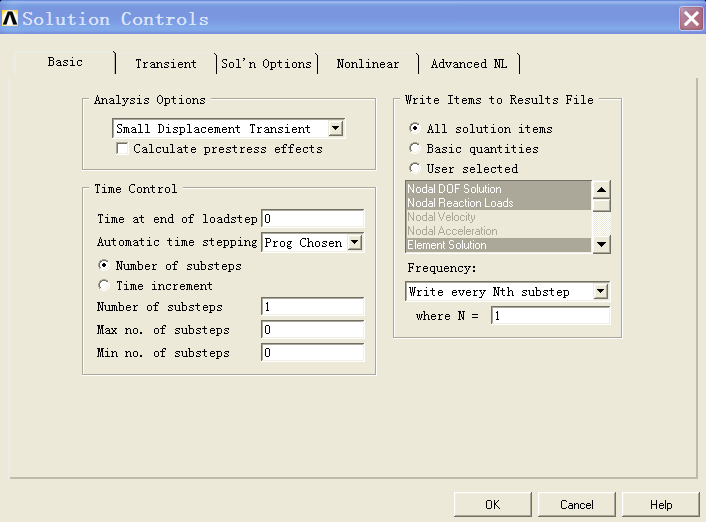Expand Automatic time stepping dropdown
The width and height of the screenshot is (706, 522).
click(x=354, y=243)
